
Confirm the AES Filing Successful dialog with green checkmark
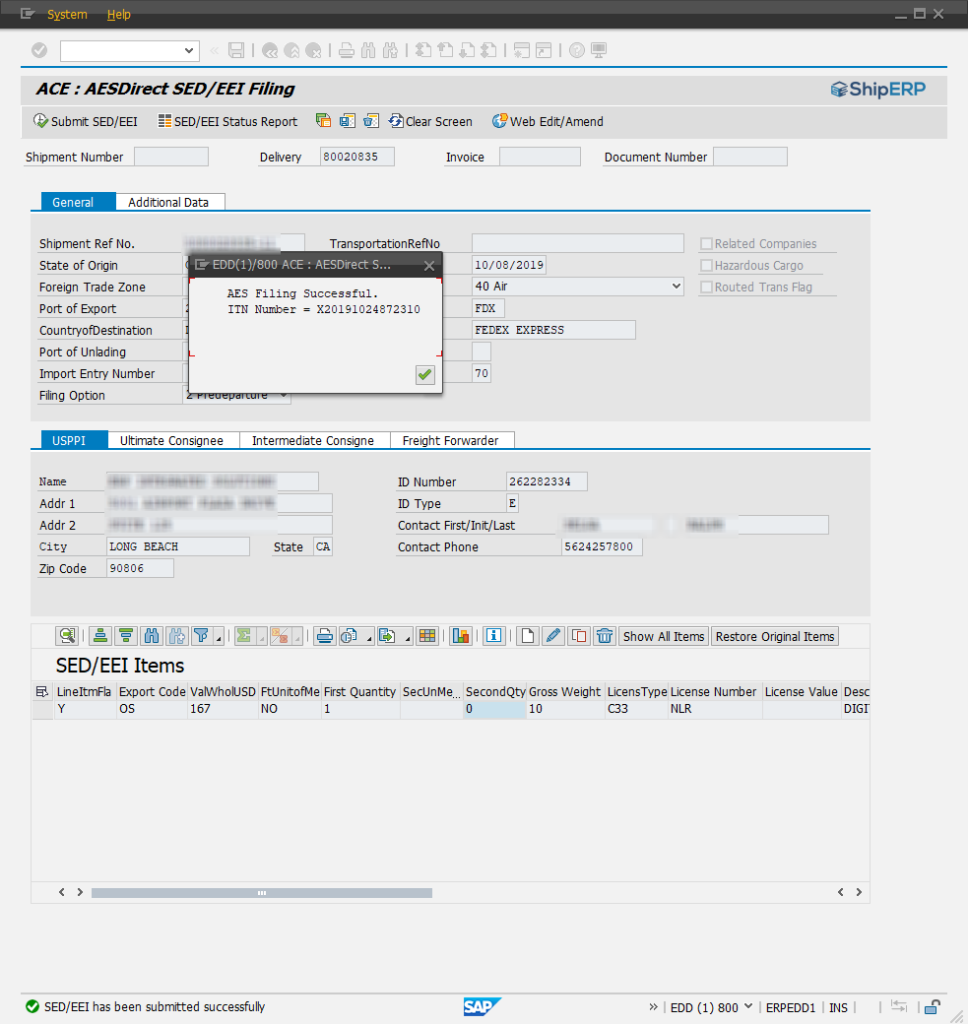click(424, 374)
